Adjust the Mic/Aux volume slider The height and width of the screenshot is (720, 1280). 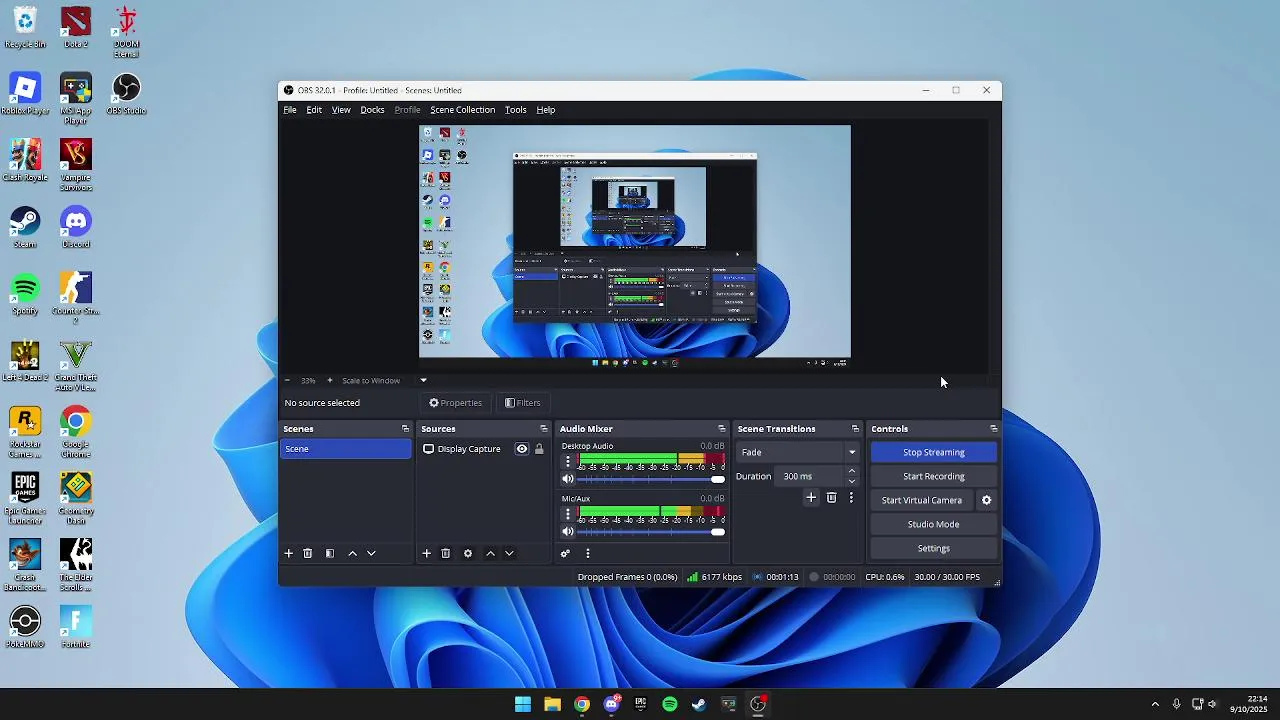pyautogui.click(x=652, y=531)
